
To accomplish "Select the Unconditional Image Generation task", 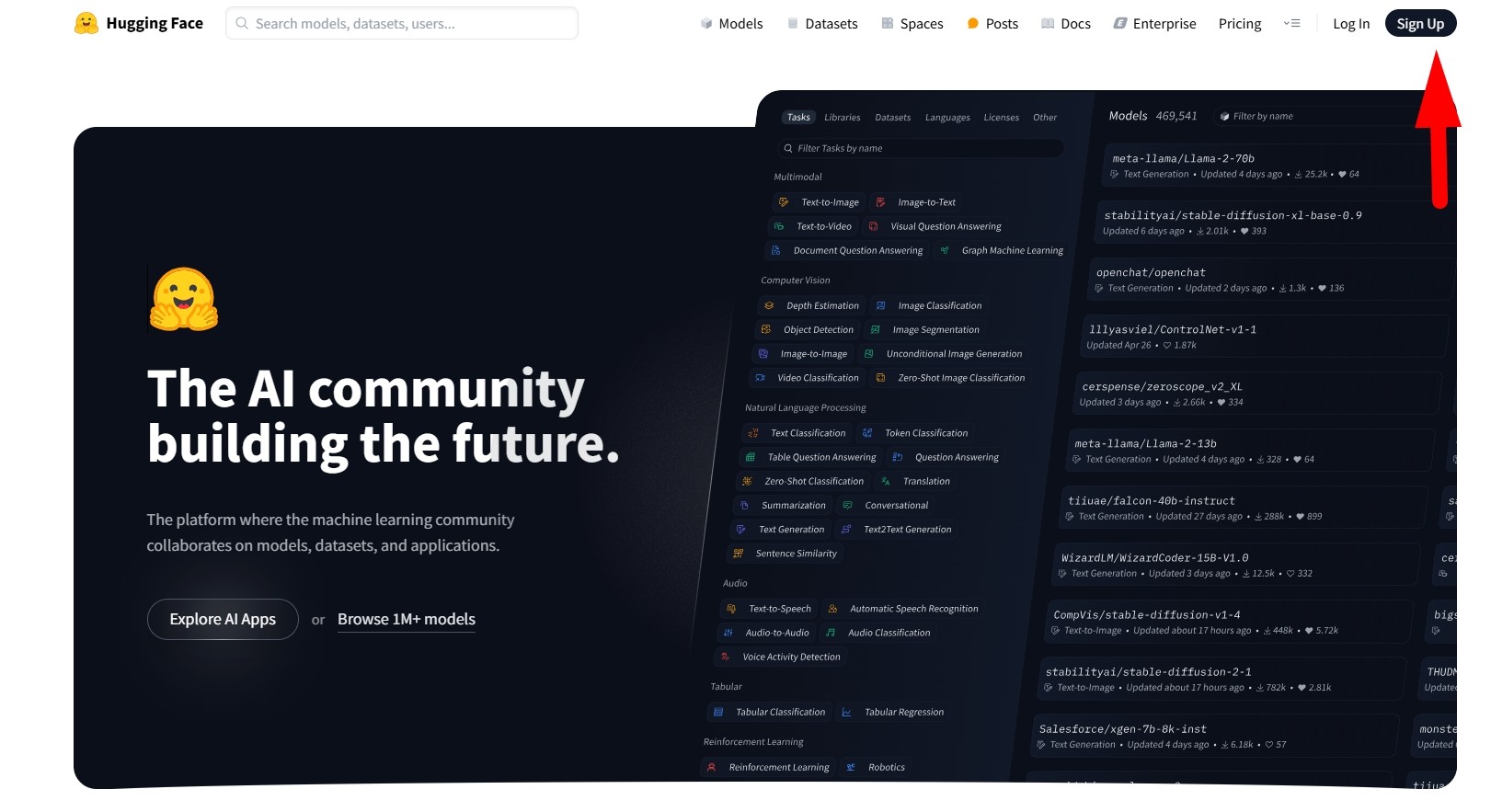I will click(943, 354).
